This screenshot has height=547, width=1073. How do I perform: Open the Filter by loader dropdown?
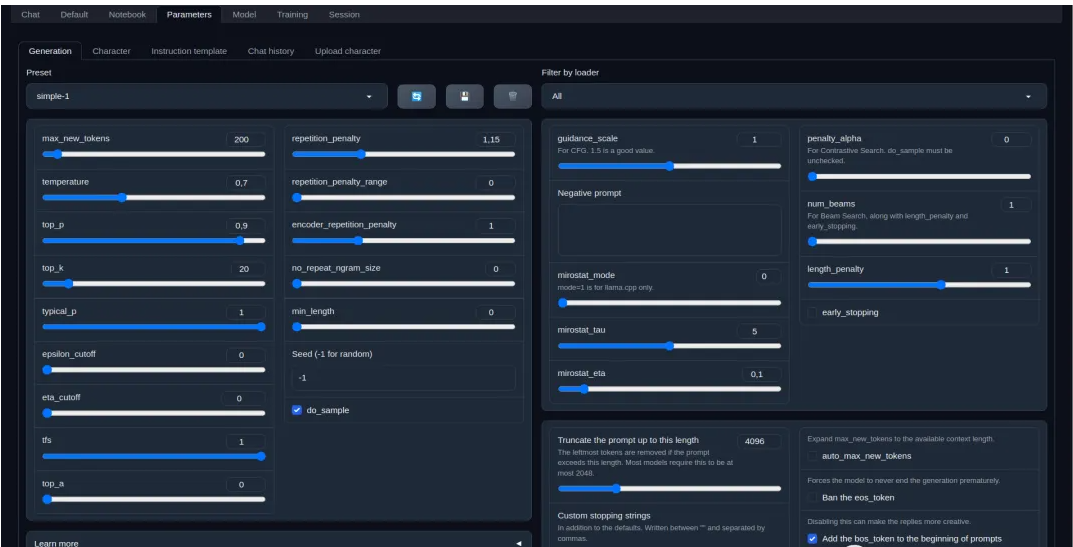click(x=794, y=97)
